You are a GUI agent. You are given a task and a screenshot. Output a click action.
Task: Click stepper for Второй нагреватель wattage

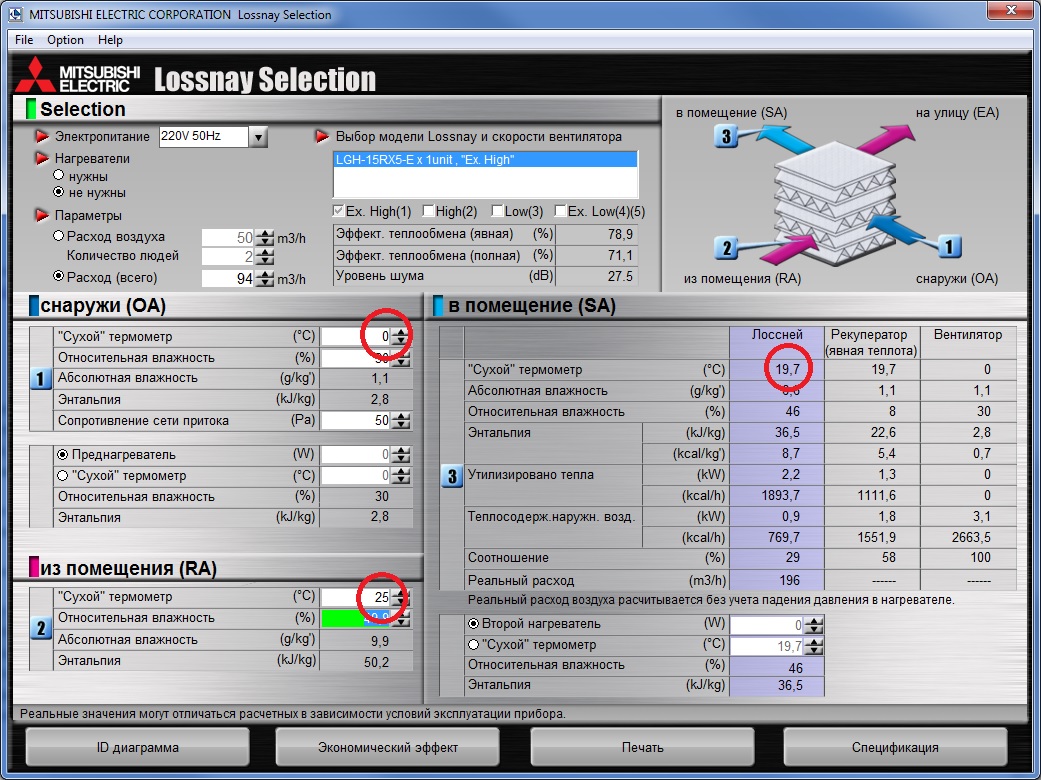click(813, 625)
